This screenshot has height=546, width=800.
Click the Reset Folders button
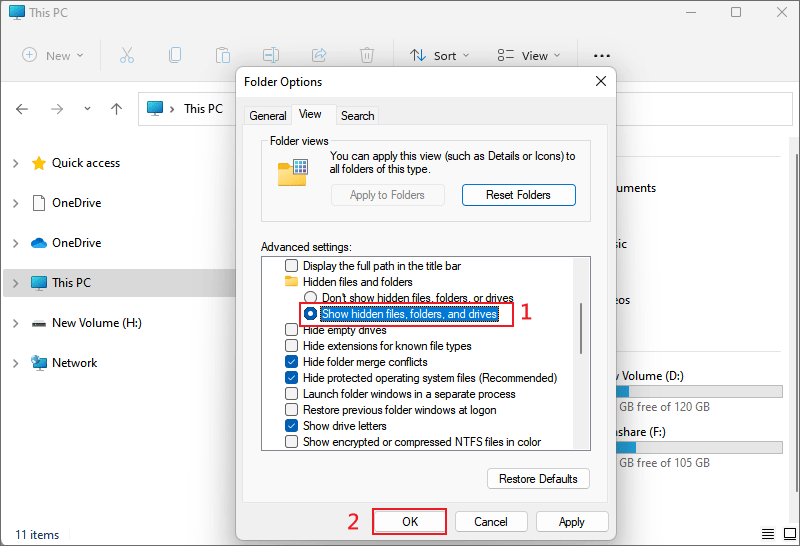[x=518, y=195]
